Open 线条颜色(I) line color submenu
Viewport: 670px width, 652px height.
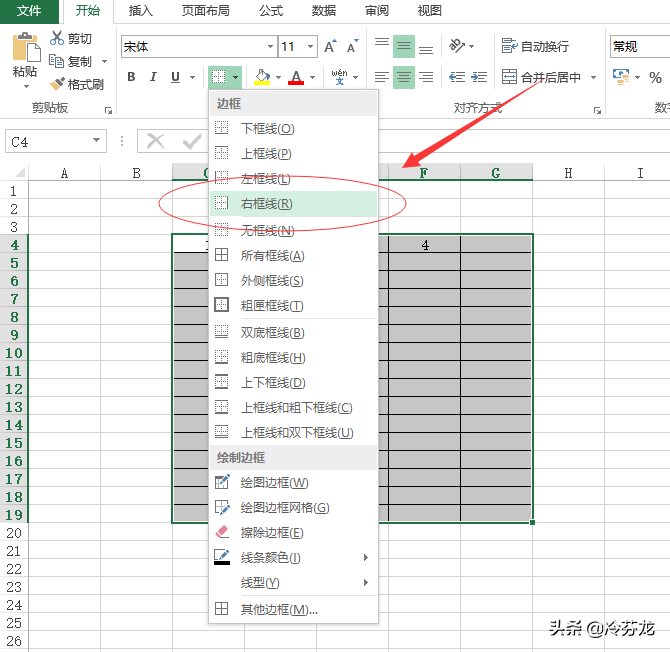coord(294,558)
